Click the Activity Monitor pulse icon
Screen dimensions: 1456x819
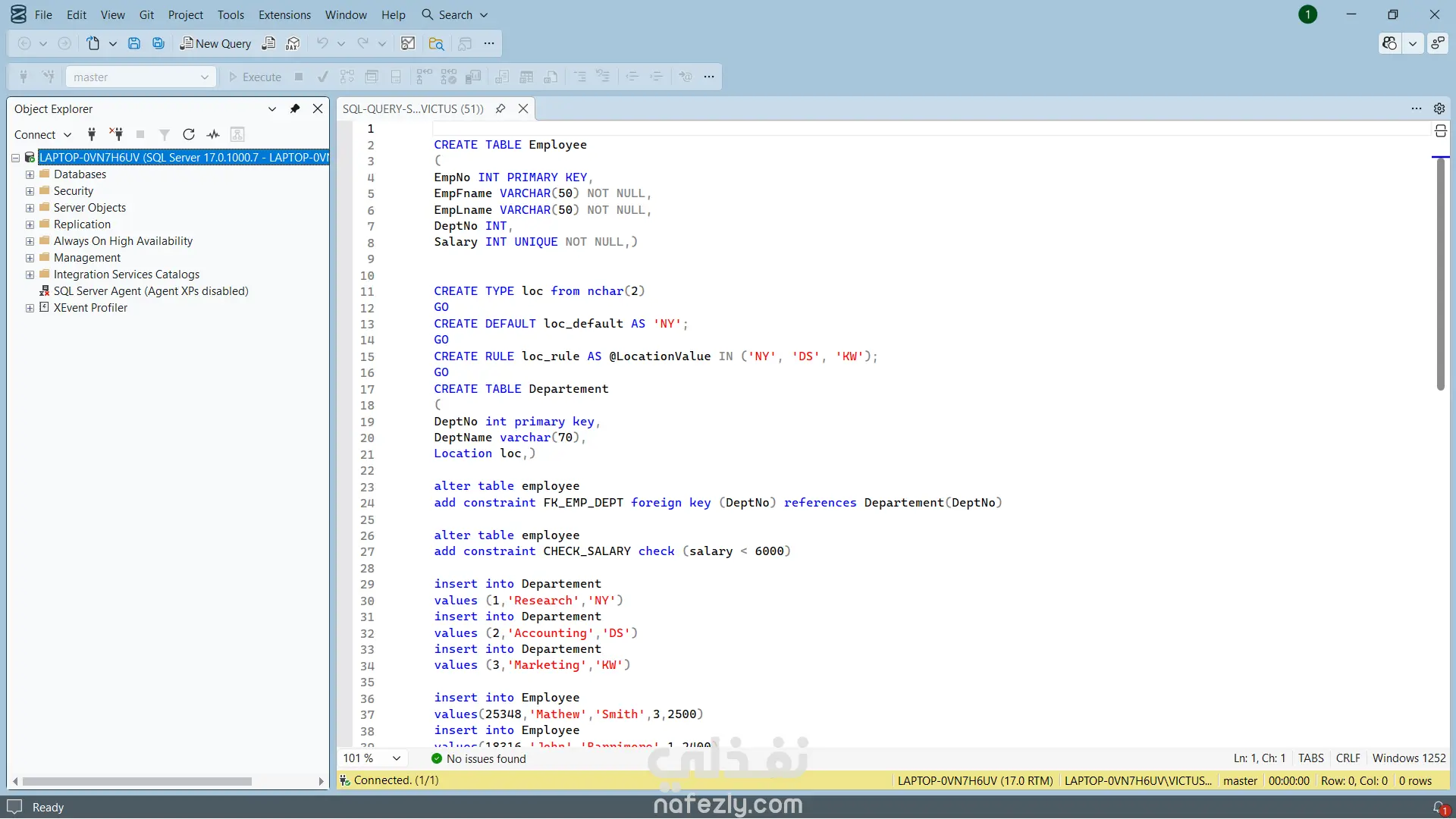pos(213,134)
